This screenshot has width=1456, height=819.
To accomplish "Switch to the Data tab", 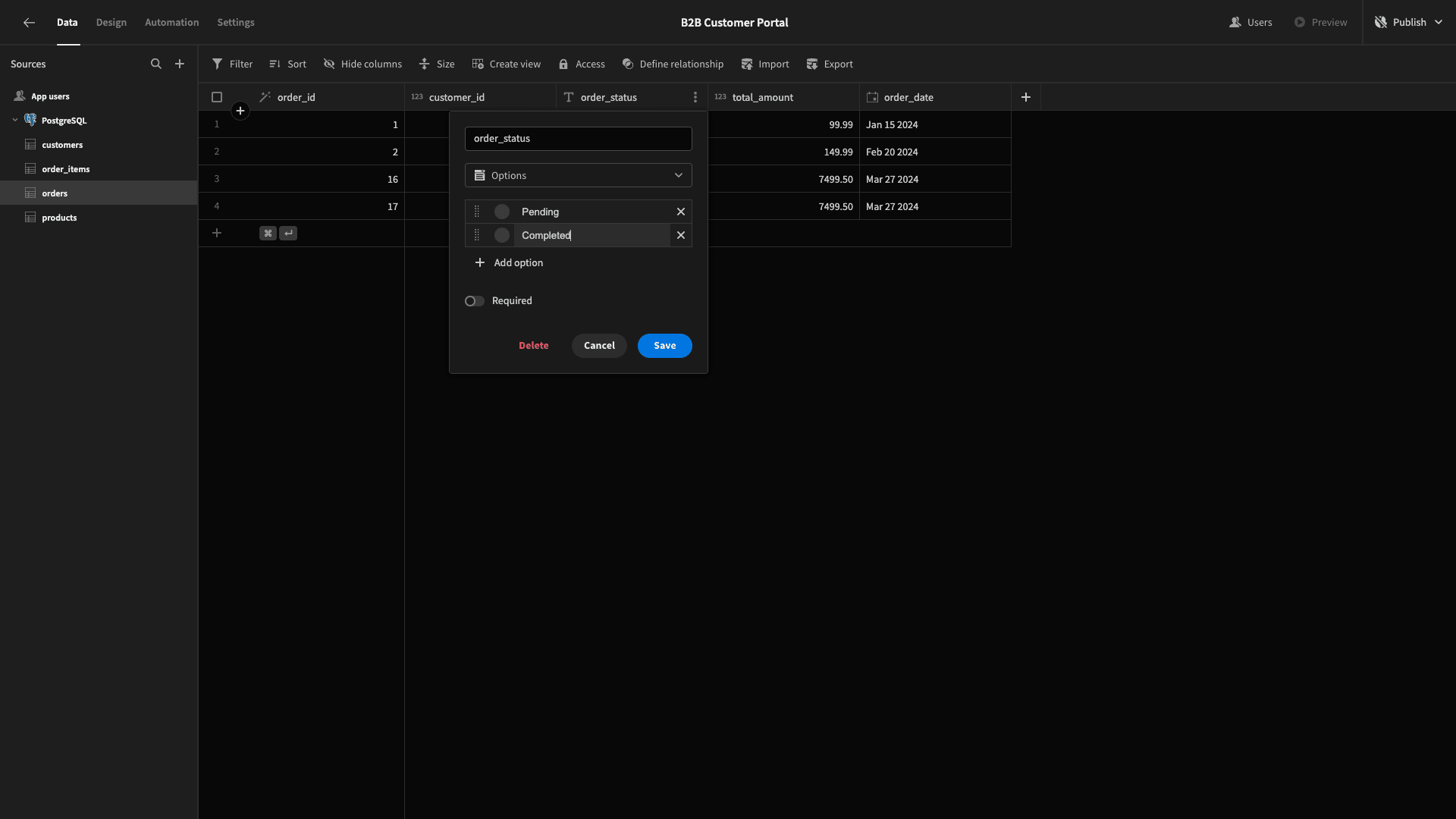I will pyautogui.click(x=67, y=22).
